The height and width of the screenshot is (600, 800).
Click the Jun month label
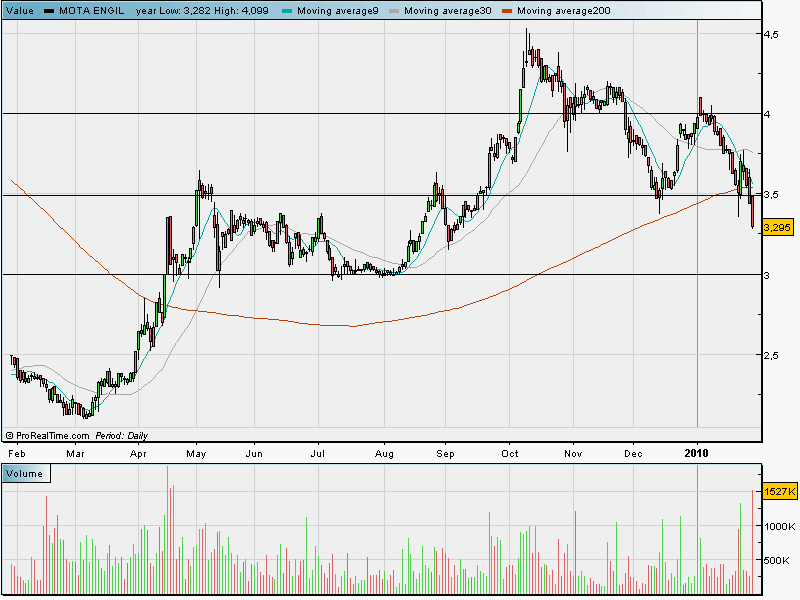[254, 454]
